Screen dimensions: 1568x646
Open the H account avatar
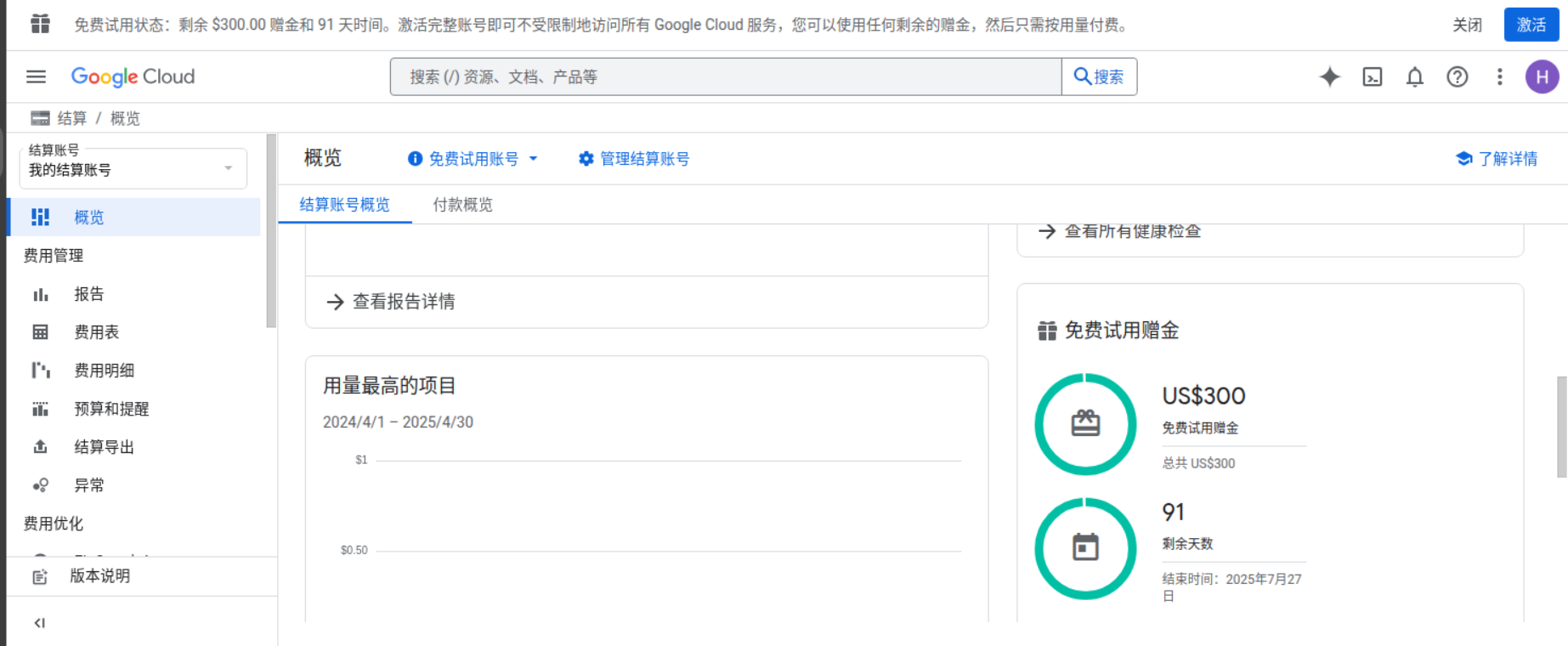click(x=1543, y=76)
